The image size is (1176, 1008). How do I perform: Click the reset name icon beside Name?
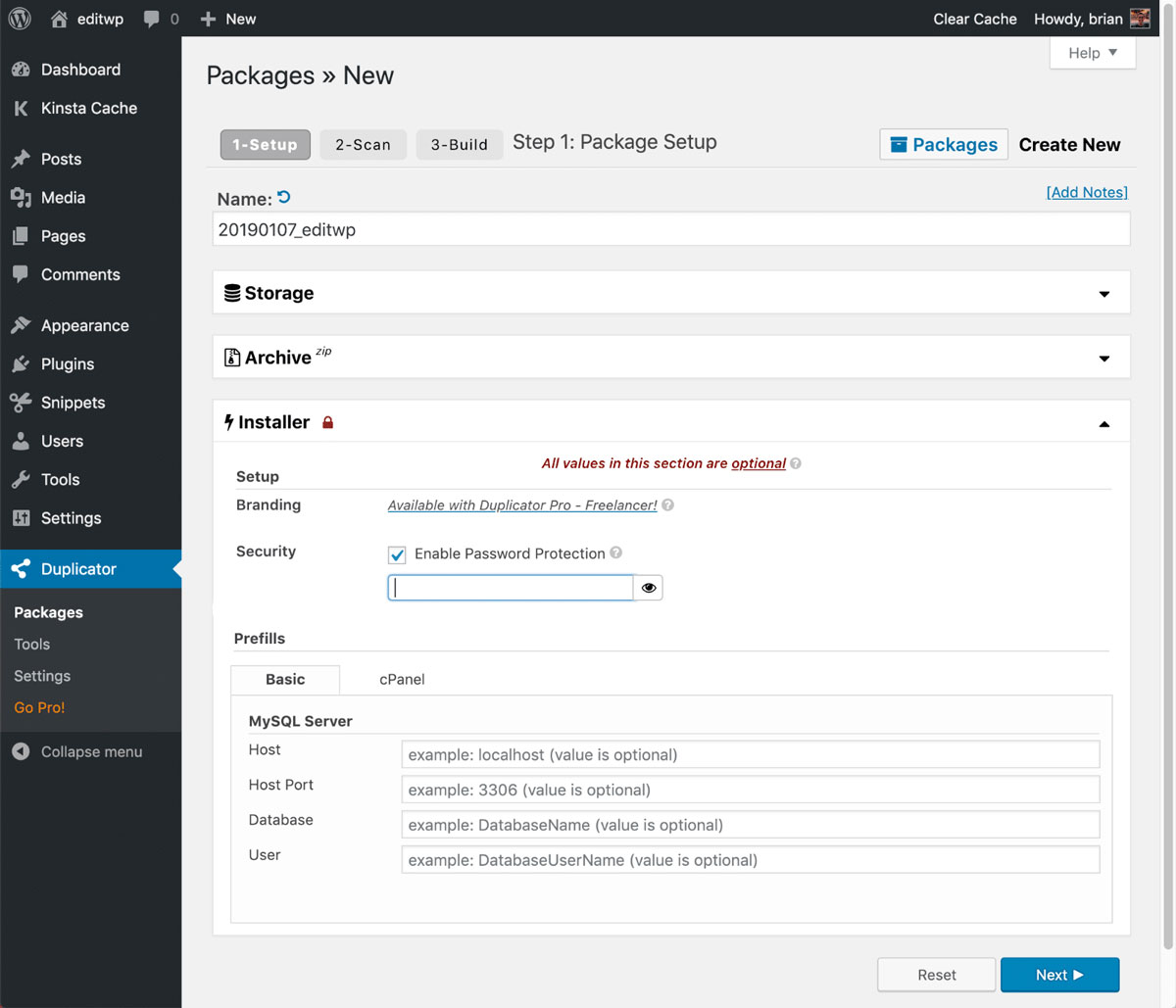(x=284, y=197)
